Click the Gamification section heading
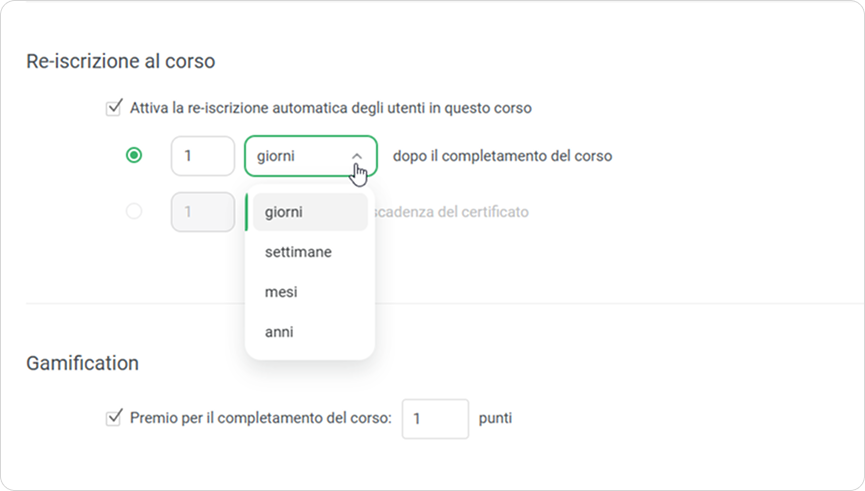 click(82, 363)
